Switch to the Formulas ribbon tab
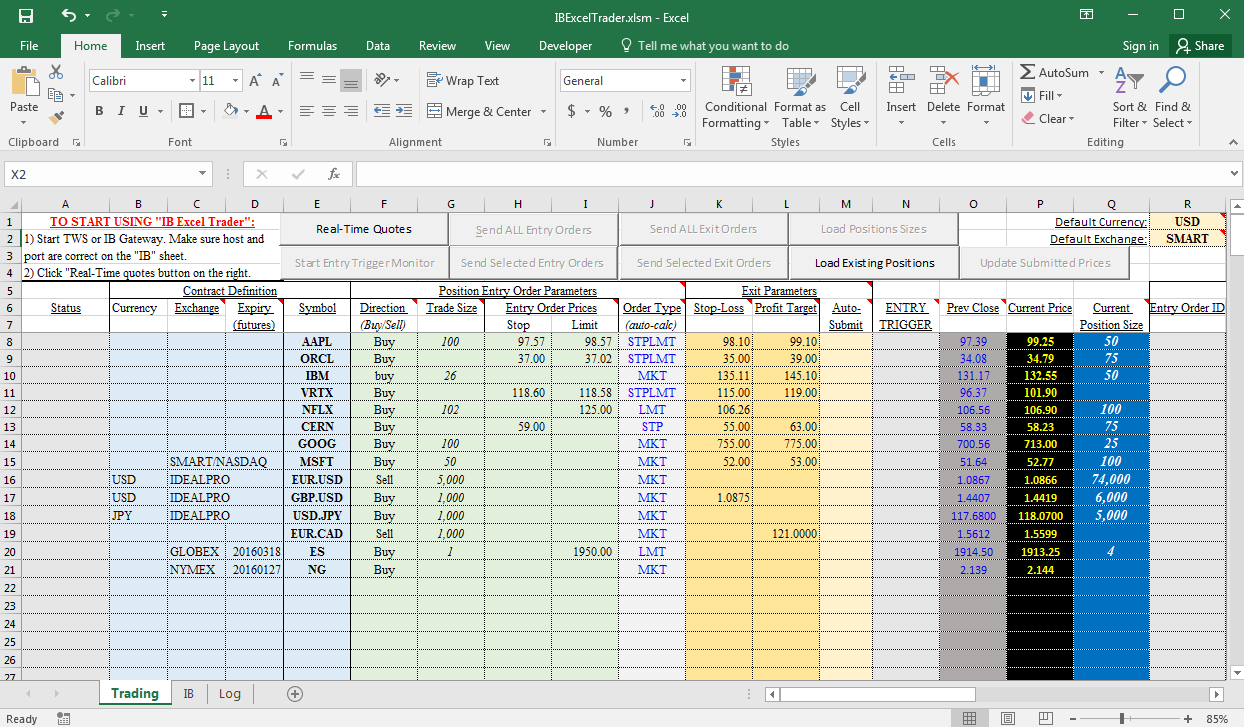This screenshot has width=1244, height=727. 312,45
